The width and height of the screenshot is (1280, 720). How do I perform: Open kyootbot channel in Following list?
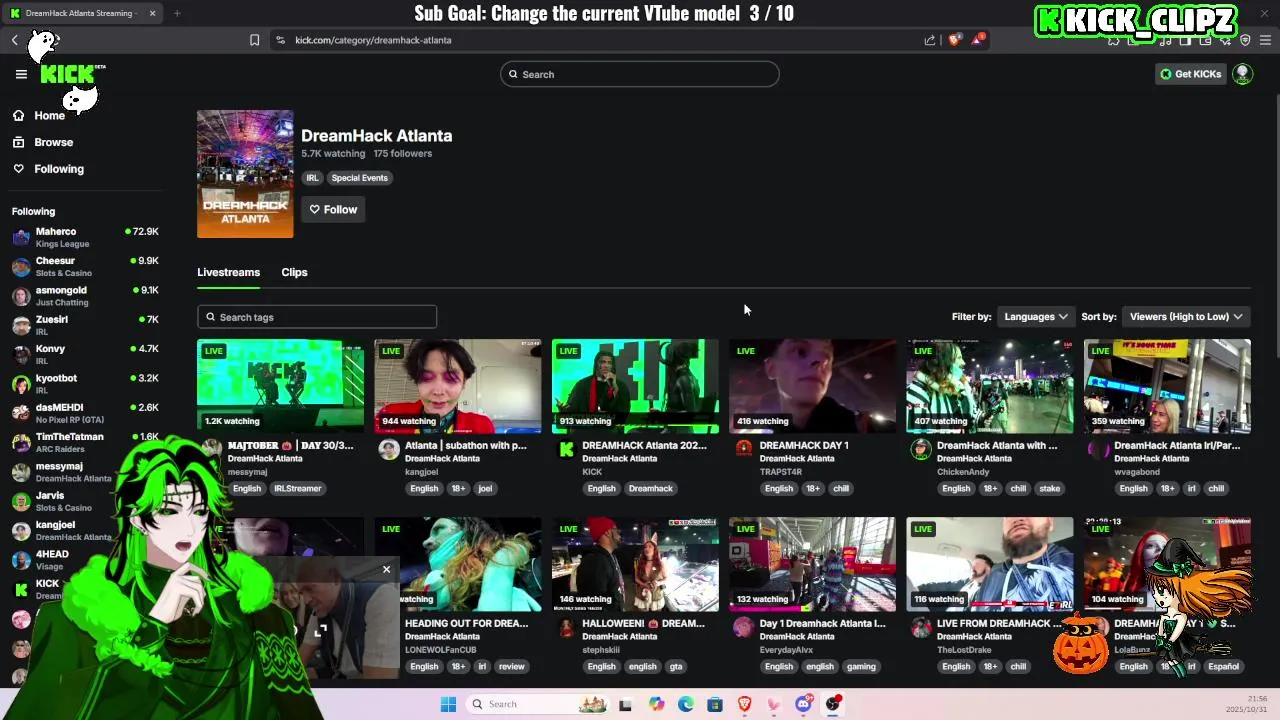[x=85, y=384]
